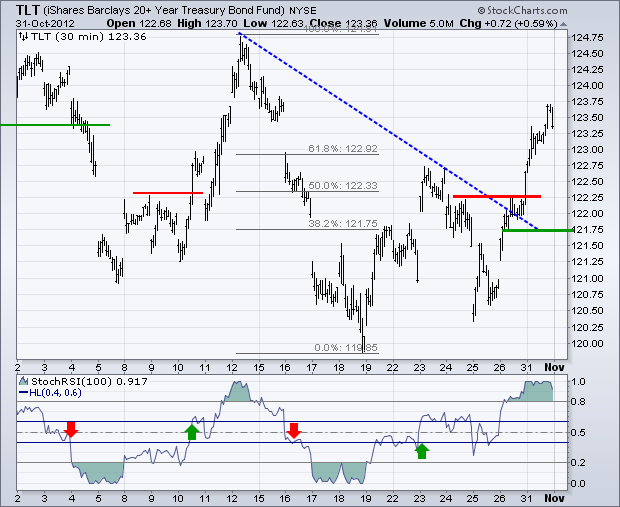Click the TLT (30 min) 123.36 legend text
The height and width of the screenshot is (507, 620).
click(89, 37)
